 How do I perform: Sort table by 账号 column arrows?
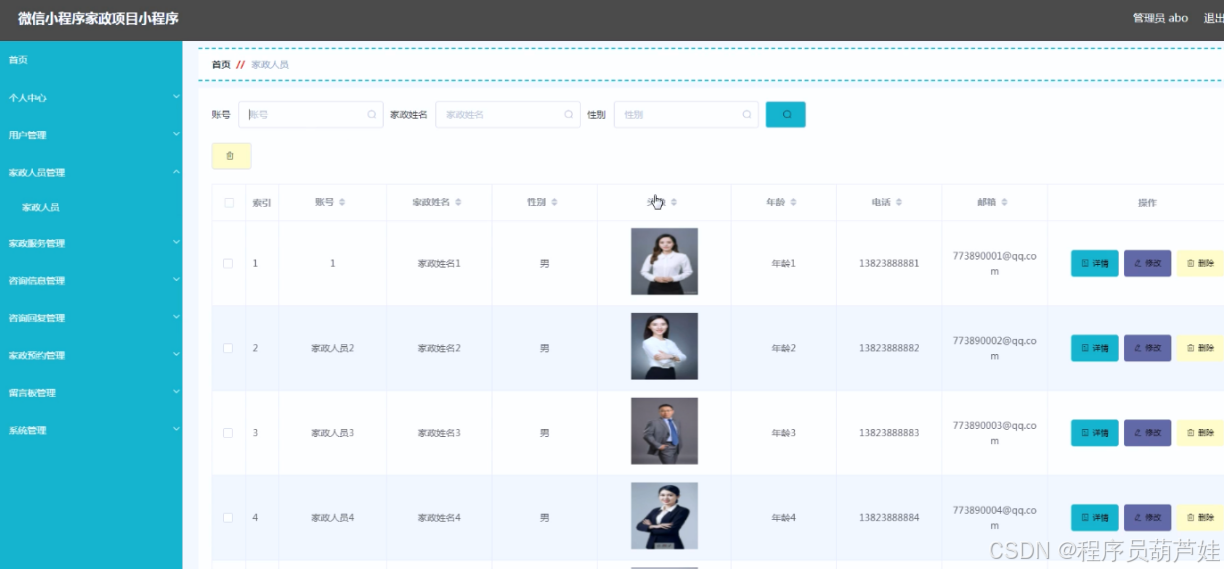[x=342, y=202]
